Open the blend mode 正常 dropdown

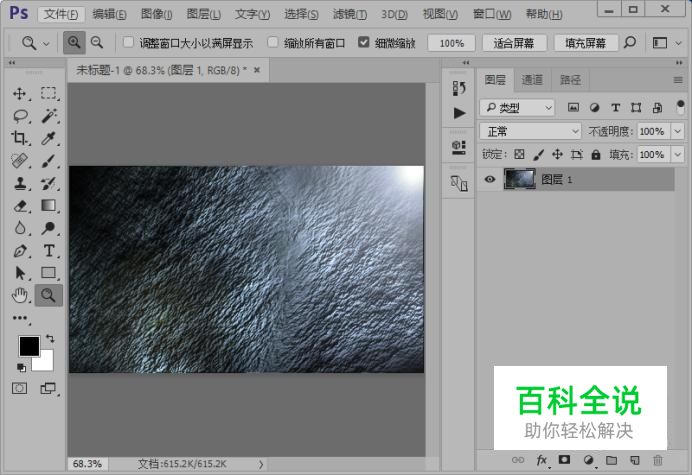(x=530, y=131)
